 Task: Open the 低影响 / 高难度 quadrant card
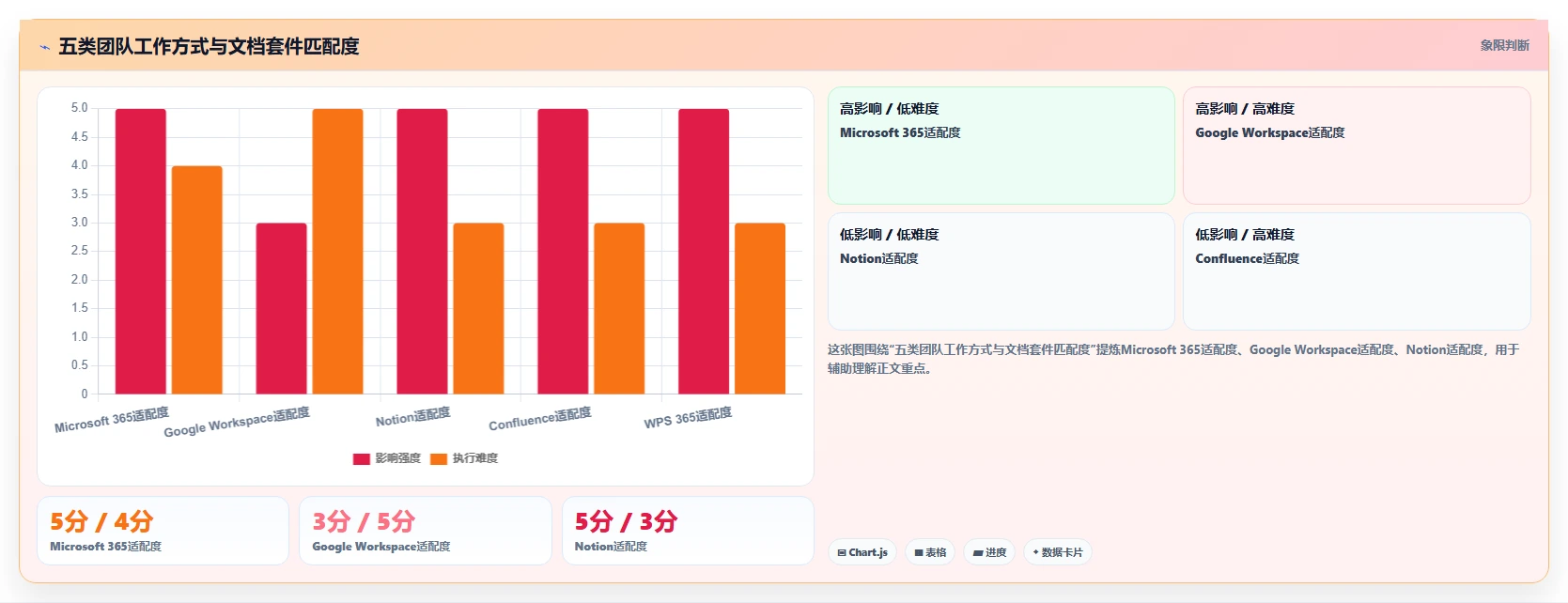pos(1357,271)
